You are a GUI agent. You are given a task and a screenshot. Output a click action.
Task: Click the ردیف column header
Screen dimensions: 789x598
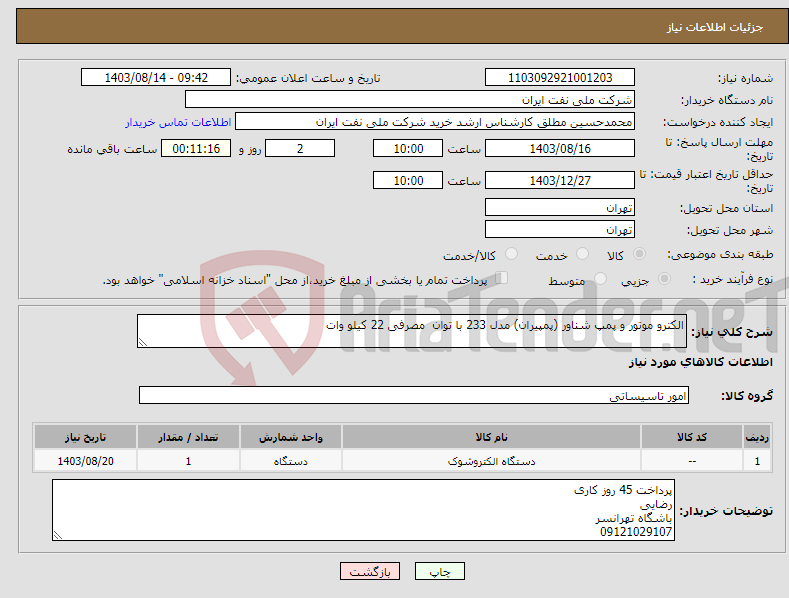click(757, 437)
